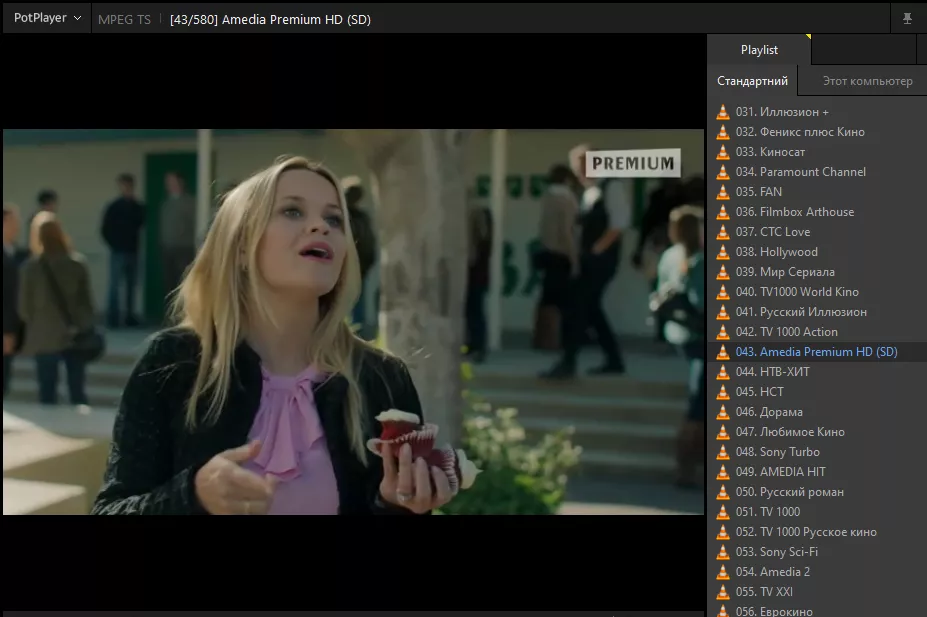Pin the player window on top

point(907,19)
